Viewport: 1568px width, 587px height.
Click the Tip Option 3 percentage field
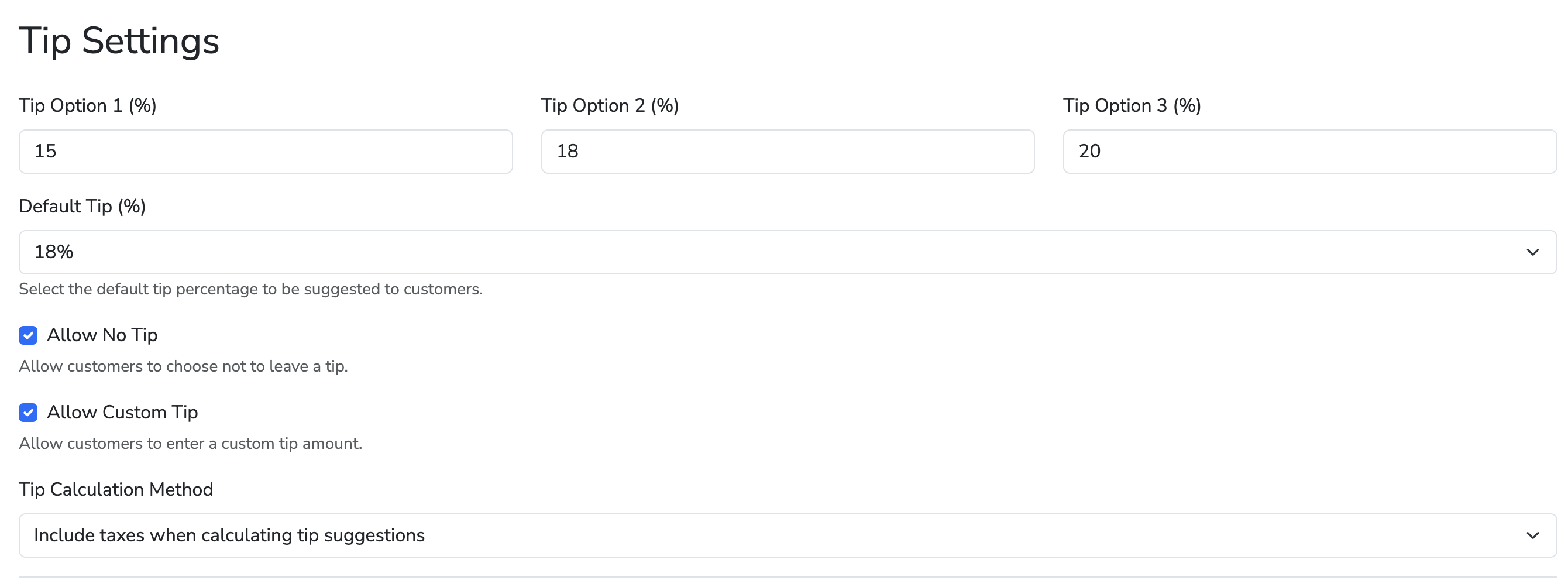tap(1309, 151)
